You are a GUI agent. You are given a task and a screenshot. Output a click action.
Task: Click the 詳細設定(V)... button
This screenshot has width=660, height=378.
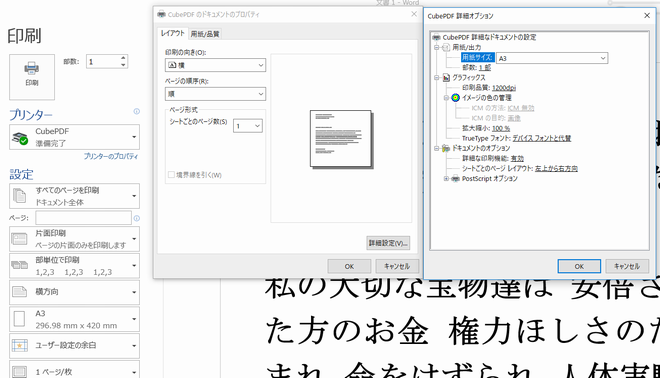pos(388,243)
